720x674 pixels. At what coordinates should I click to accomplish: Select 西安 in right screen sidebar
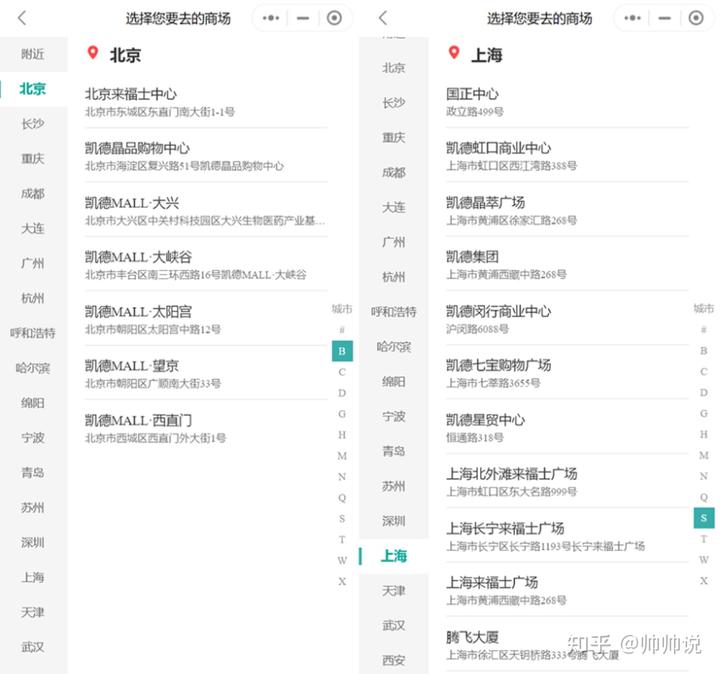[x=394, y=660]
